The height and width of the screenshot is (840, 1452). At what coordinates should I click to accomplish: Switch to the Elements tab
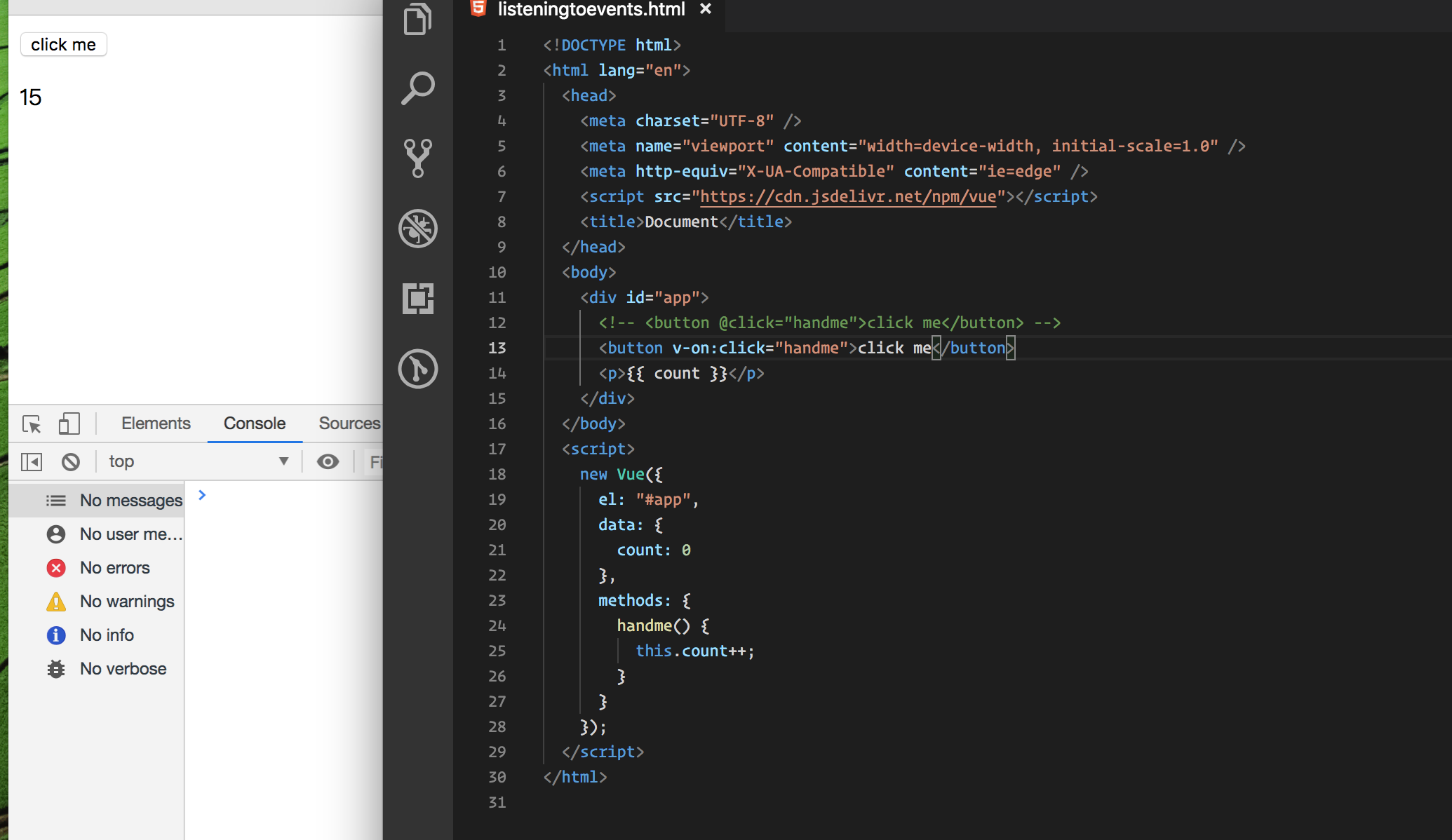point(156,424)
